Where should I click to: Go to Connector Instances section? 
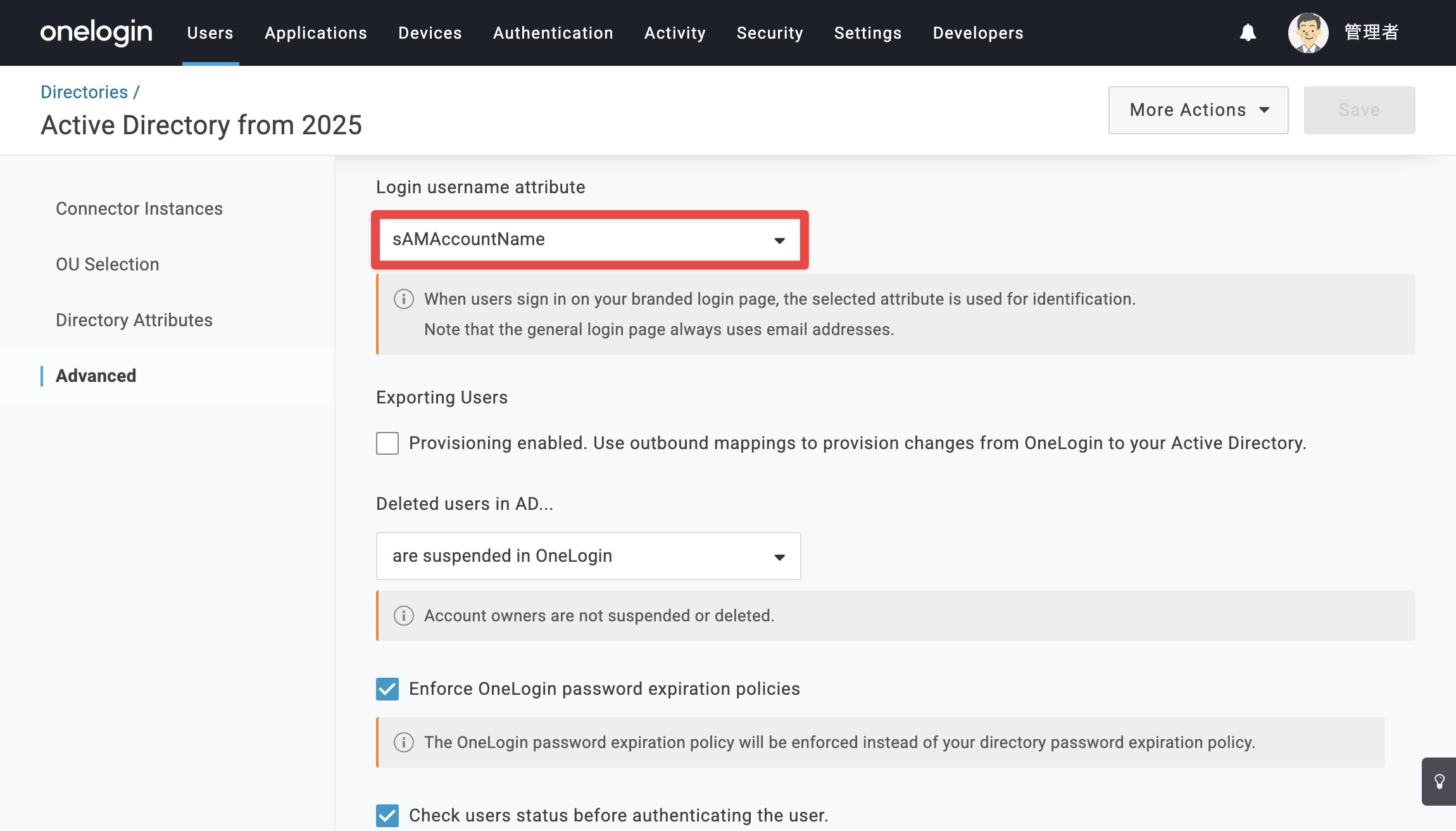[x=139, y=209]
